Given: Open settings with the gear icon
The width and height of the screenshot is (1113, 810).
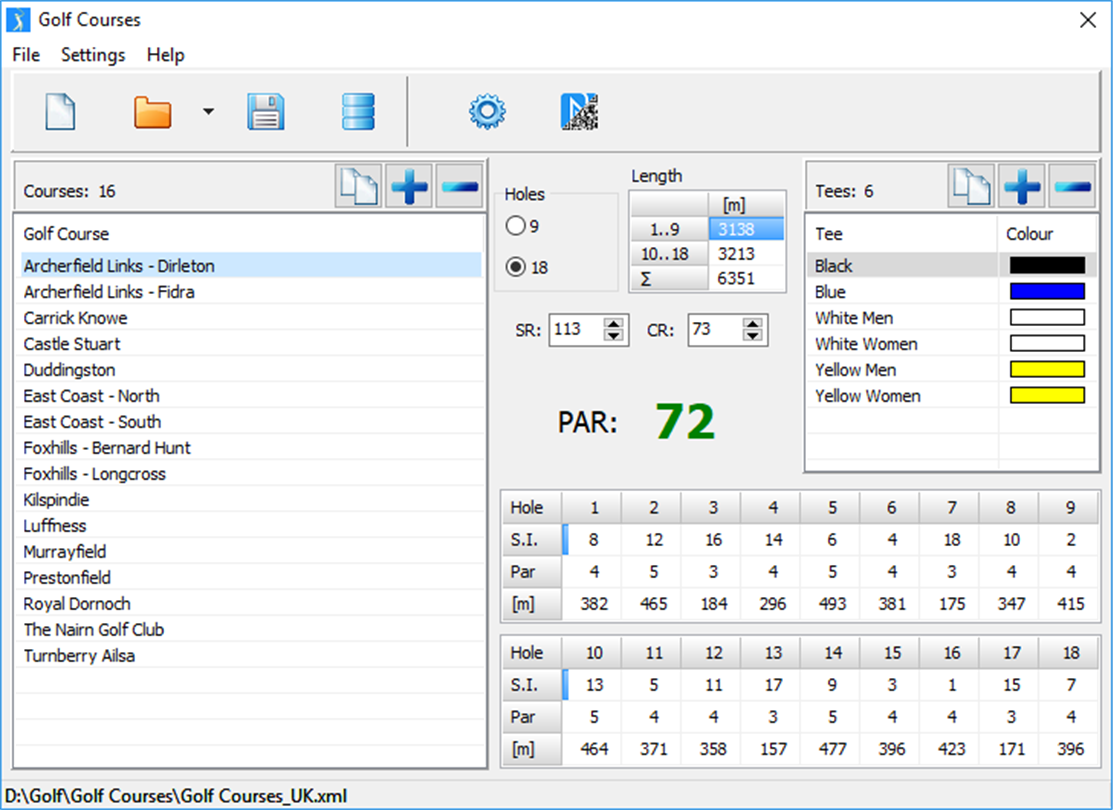Looking at the screenshot, I should [x=488, y=112].
